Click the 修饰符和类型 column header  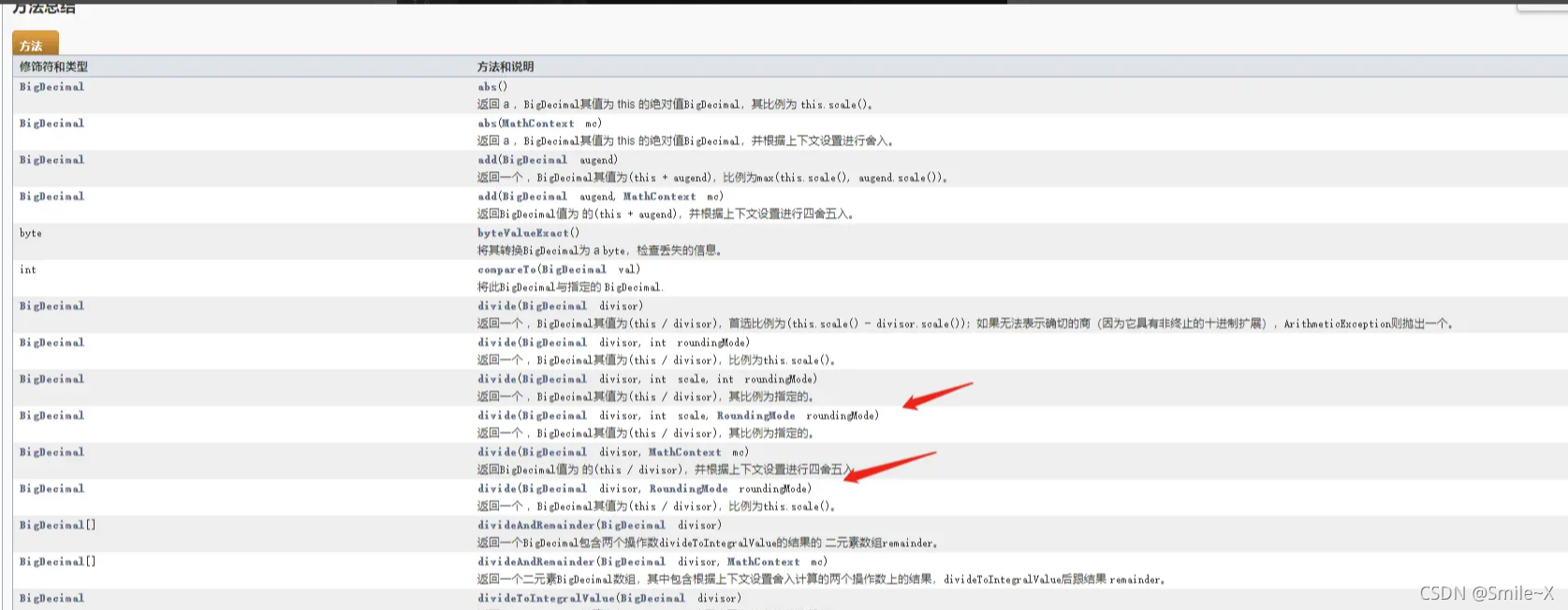53,66
